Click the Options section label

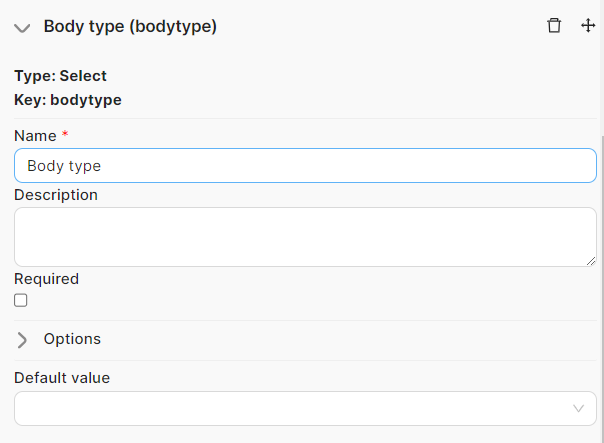point(72,339)
